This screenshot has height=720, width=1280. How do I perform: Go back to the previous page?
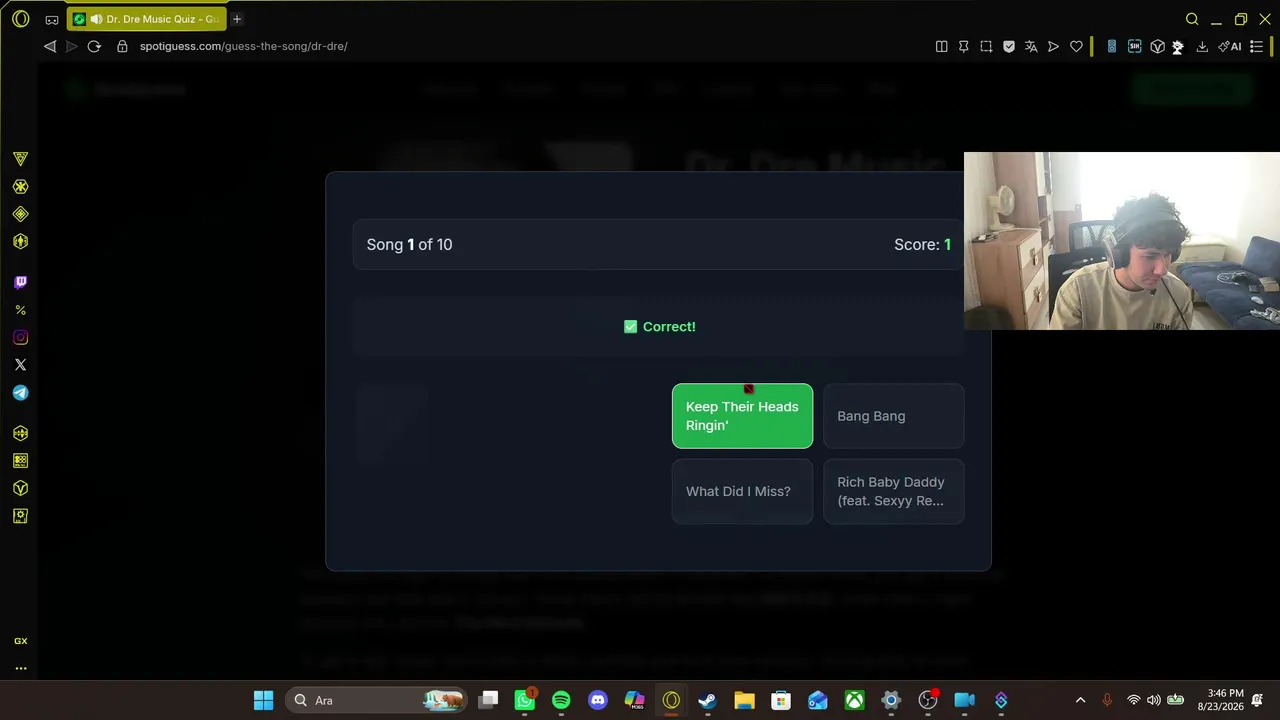50,46
